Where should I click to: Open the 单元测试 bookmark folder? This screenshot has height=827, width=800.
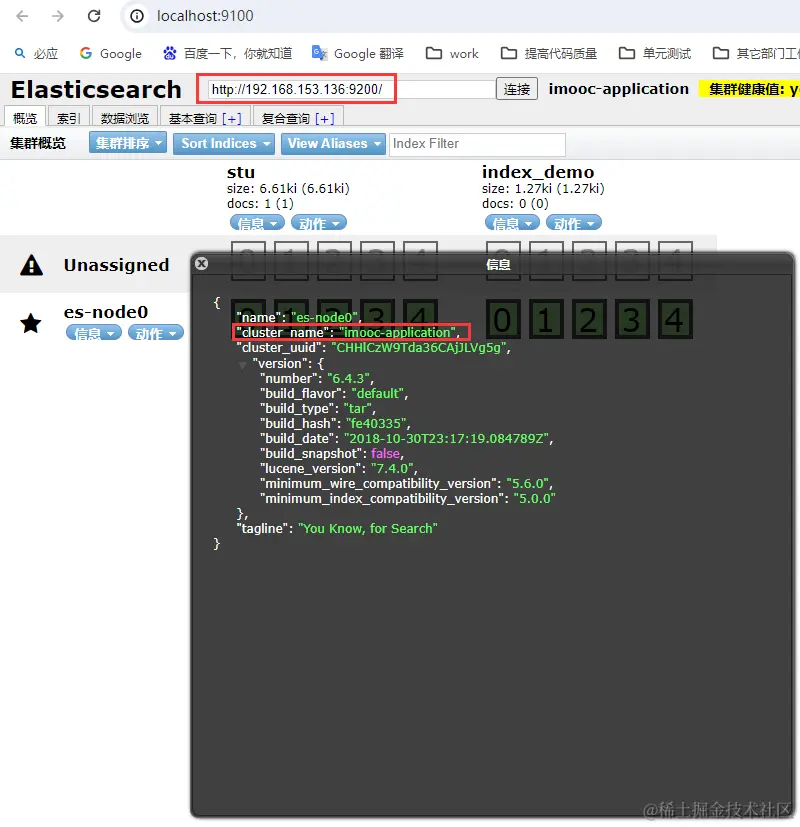click(654, 53)
